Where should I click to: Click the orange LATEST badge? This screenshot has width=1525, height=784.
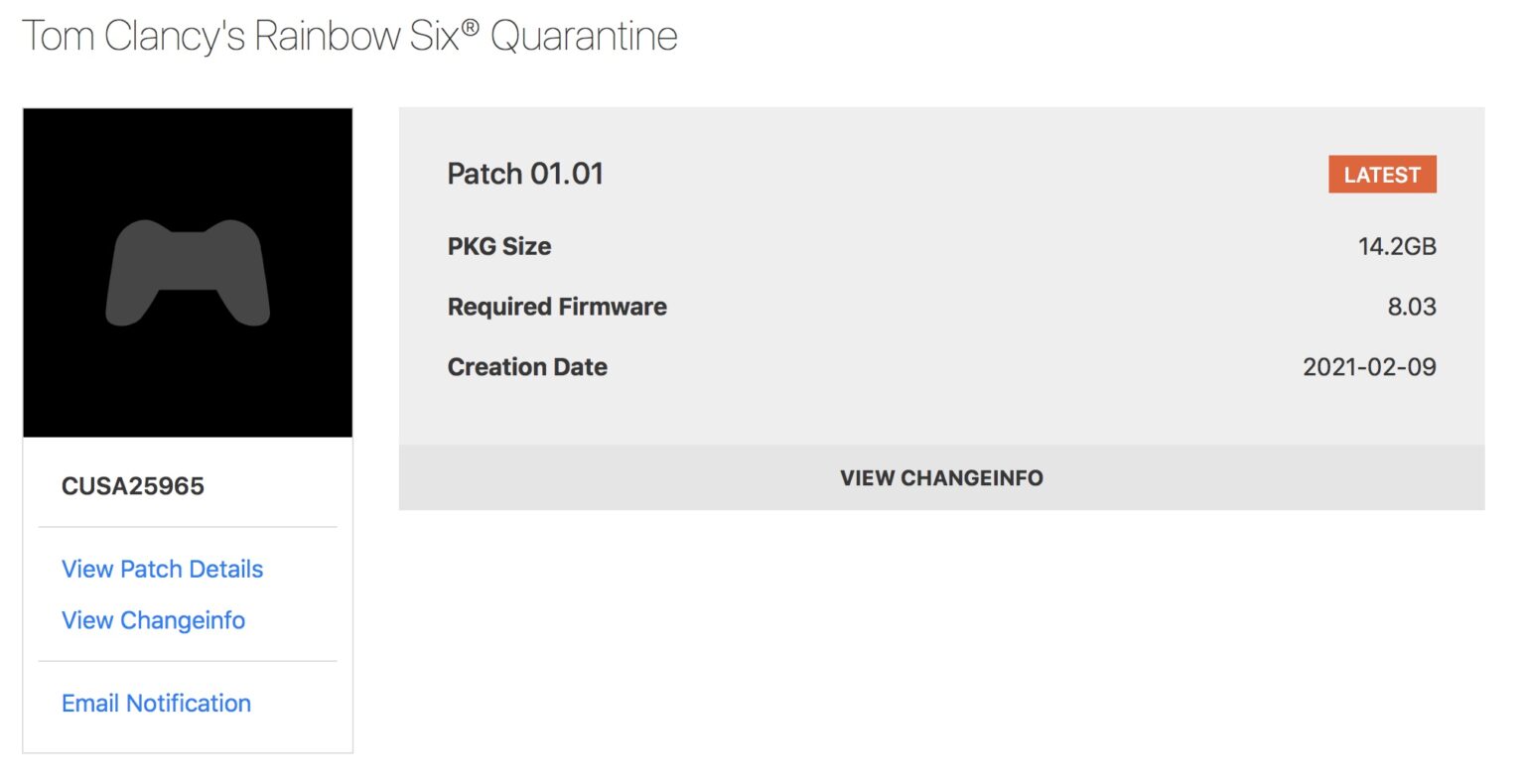click(1382, 175)
